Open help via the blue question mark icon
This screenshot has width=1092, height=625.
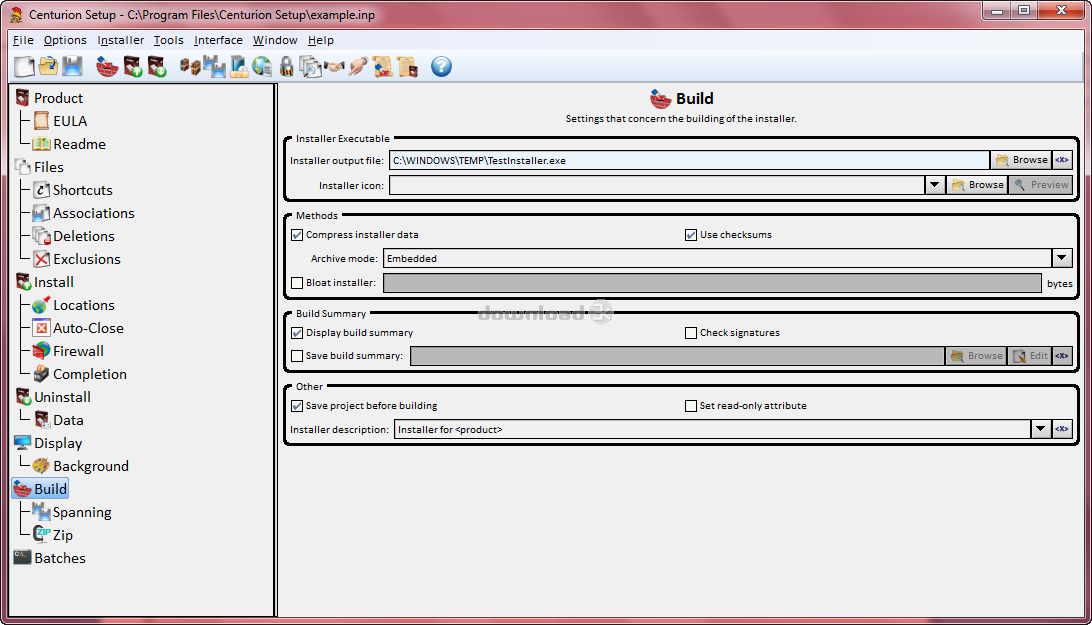tap(441, 67)
